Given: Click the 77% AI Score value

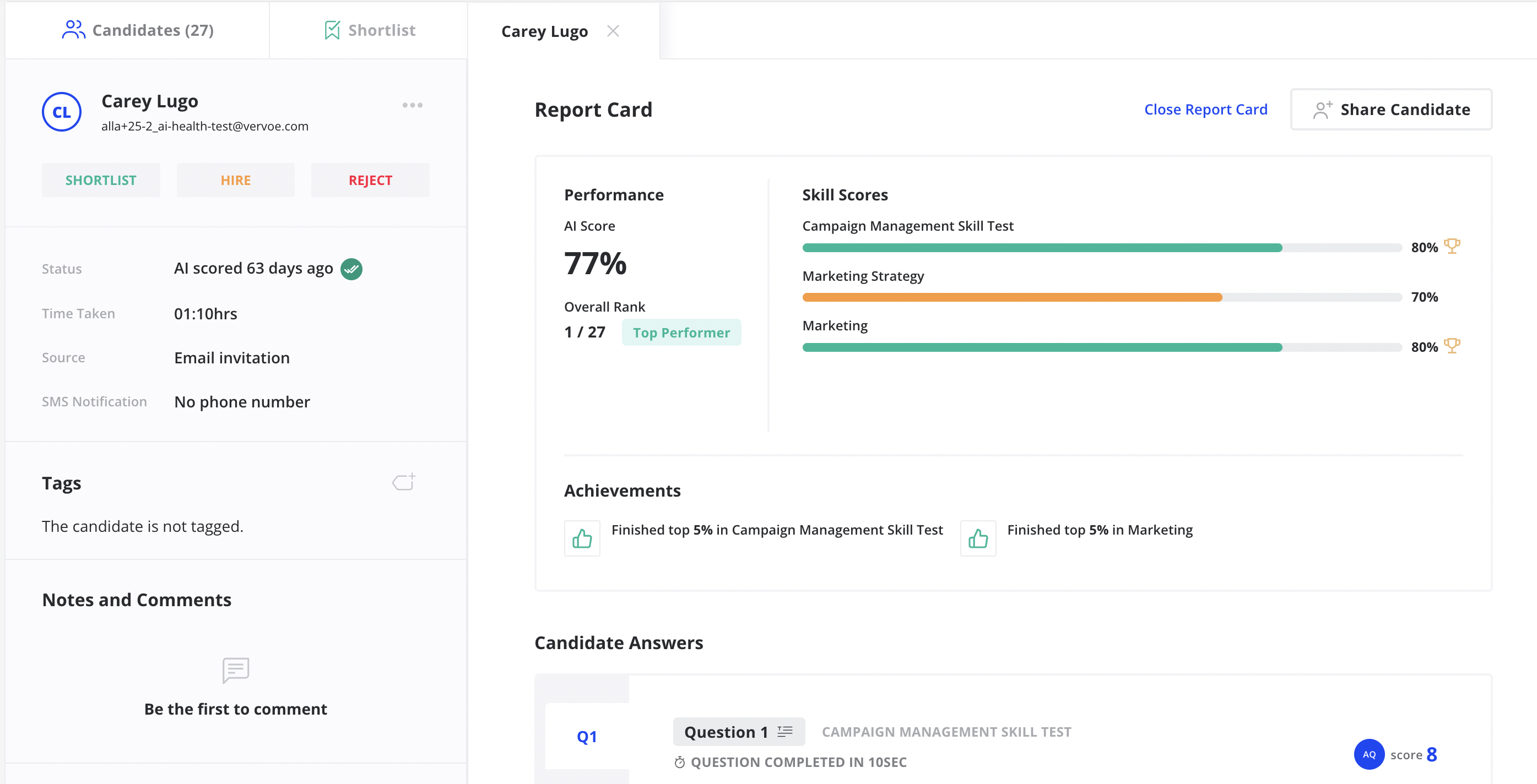Looking at the screenshot, I should tap(596, 263).
